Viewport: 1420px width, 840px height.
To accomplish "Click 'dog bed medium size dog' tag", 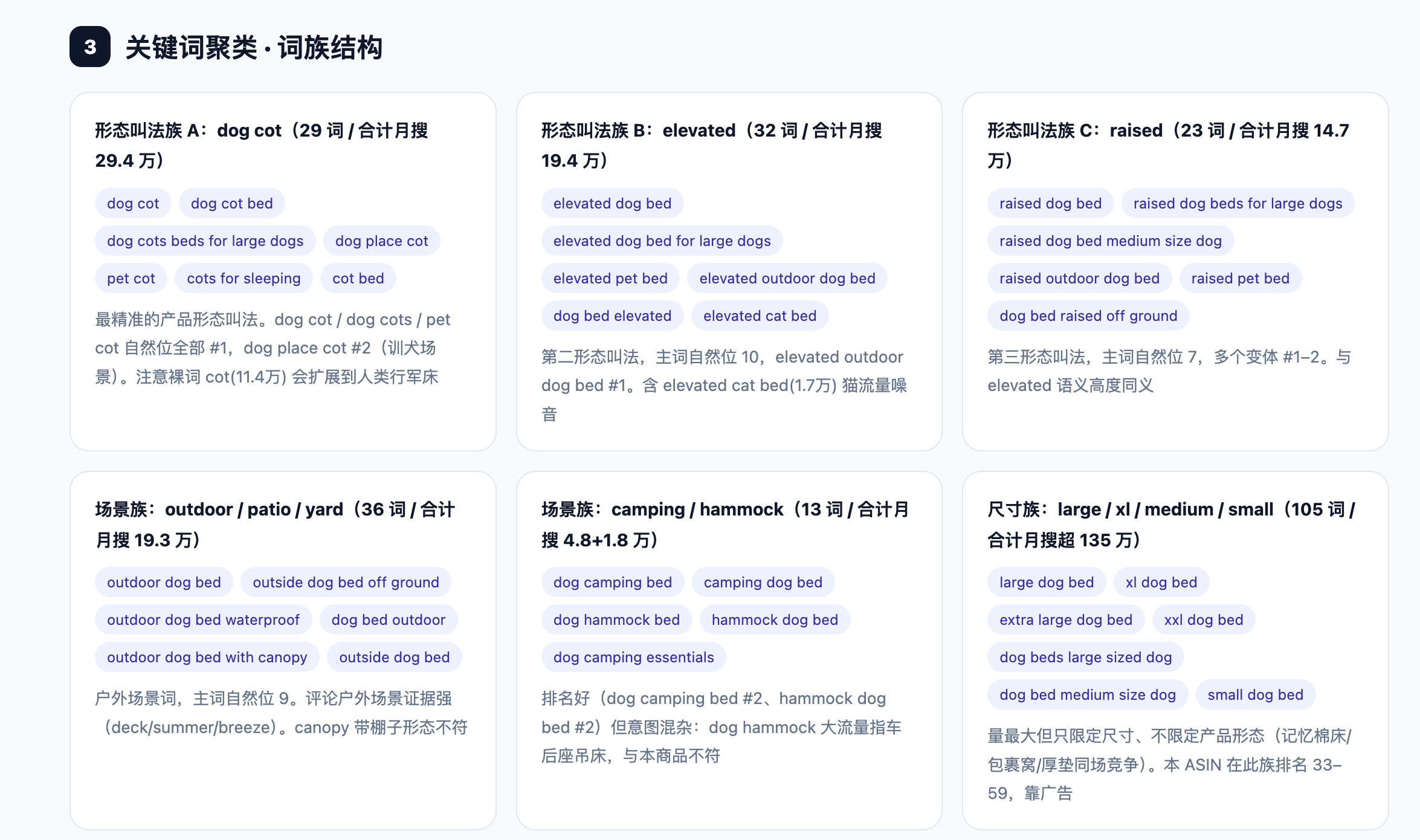I will click(x=1088, y=695).
